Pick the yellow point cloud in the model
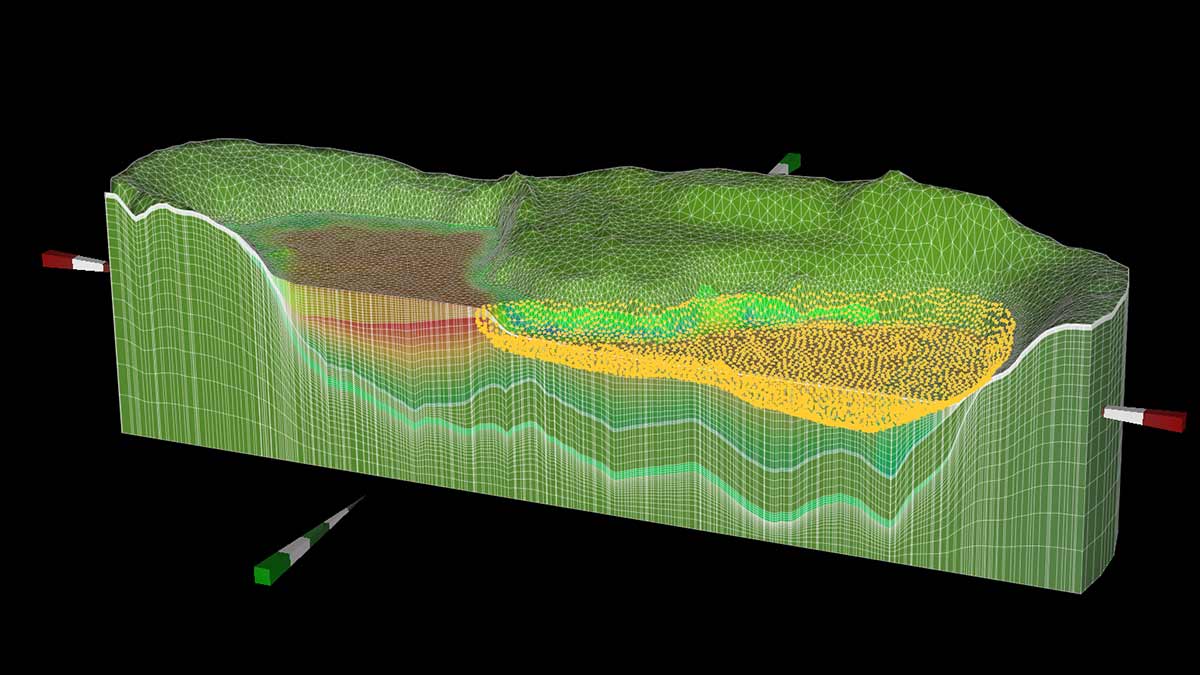 [745, 360]
